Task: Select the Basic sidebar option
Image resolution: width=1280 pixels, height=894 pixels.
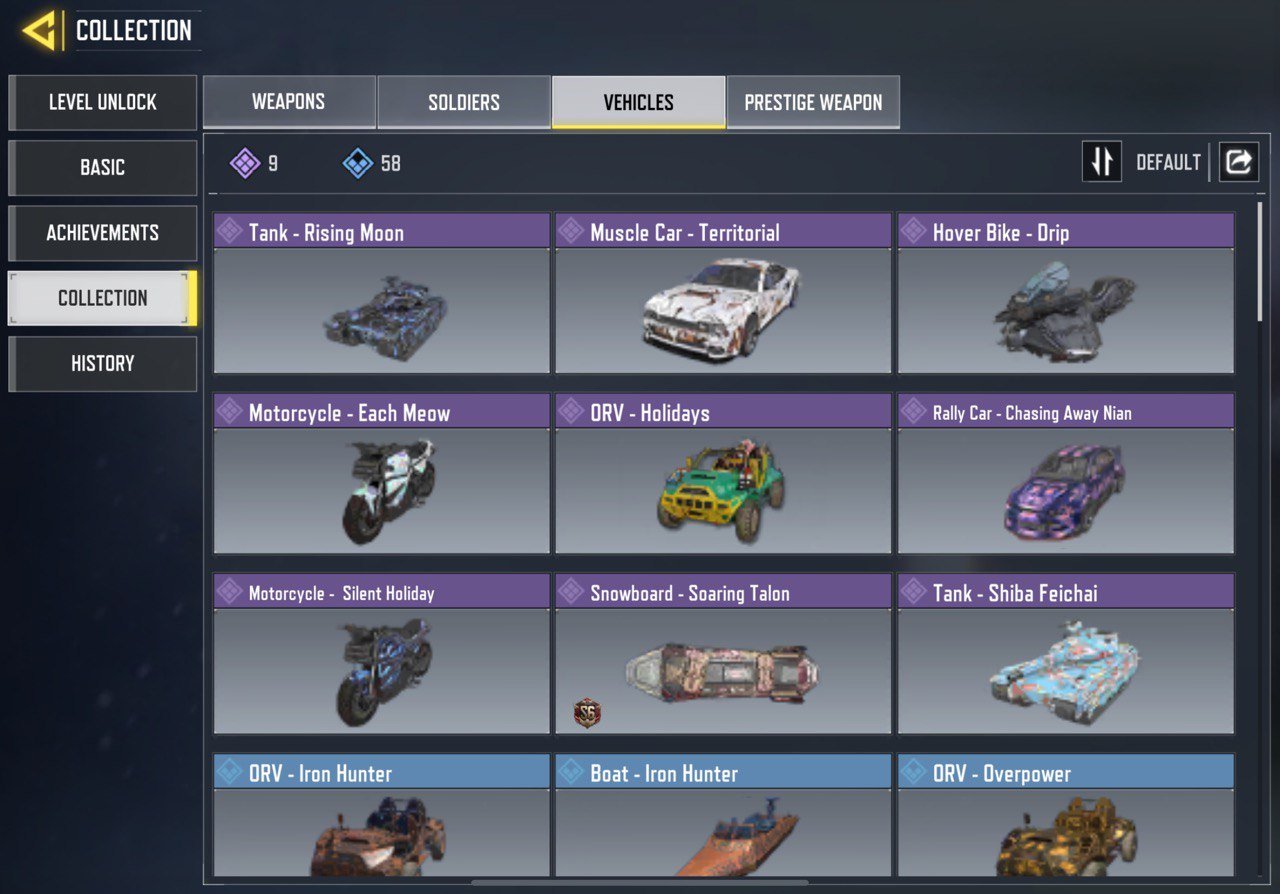Action: coord(103,168)
